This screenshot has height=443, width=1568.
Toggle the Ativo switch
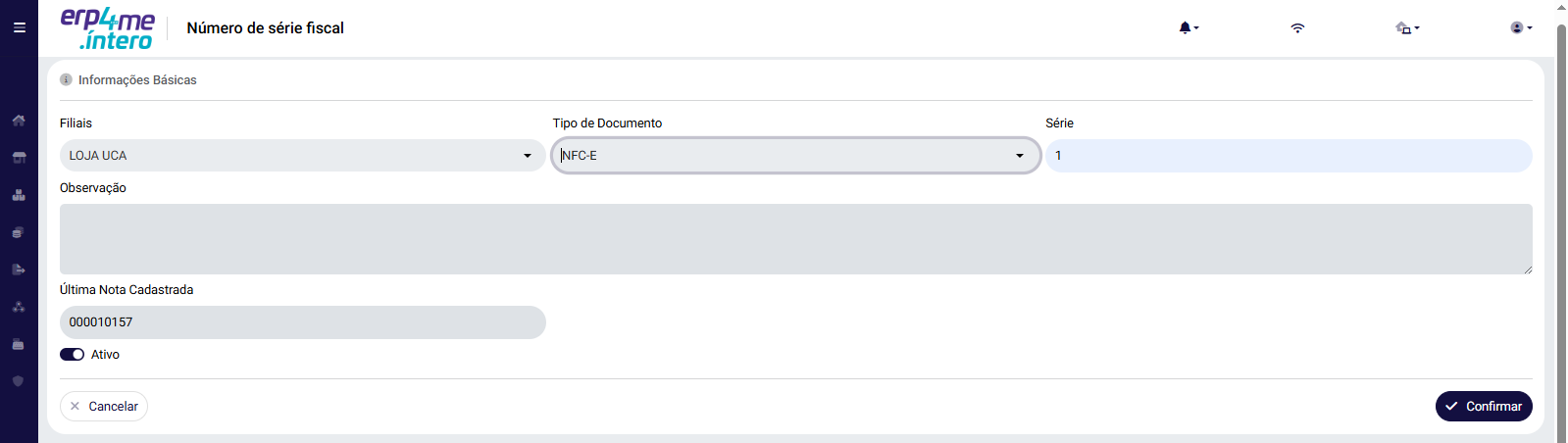point(73,355)
